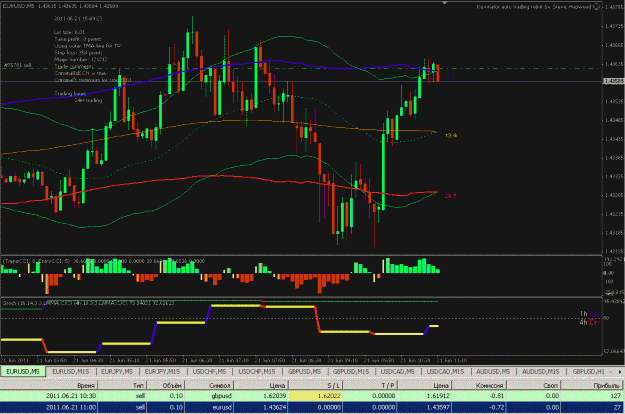
Task: Sort trades by the Объём column header
Action: [166, 385]
